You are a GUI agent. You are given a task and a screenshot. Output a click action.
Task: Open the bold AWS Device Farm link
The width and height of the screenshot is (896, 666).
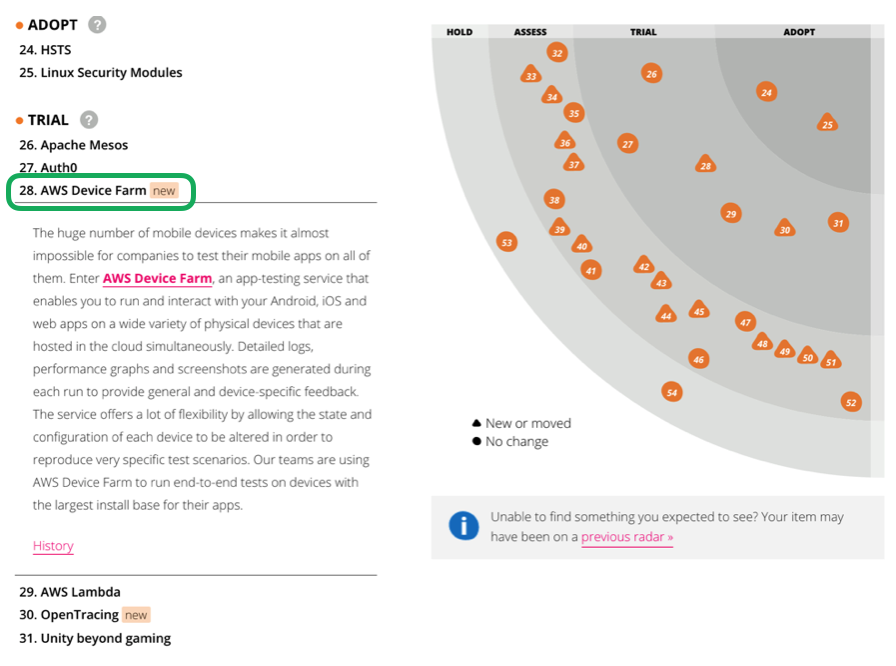157,278
